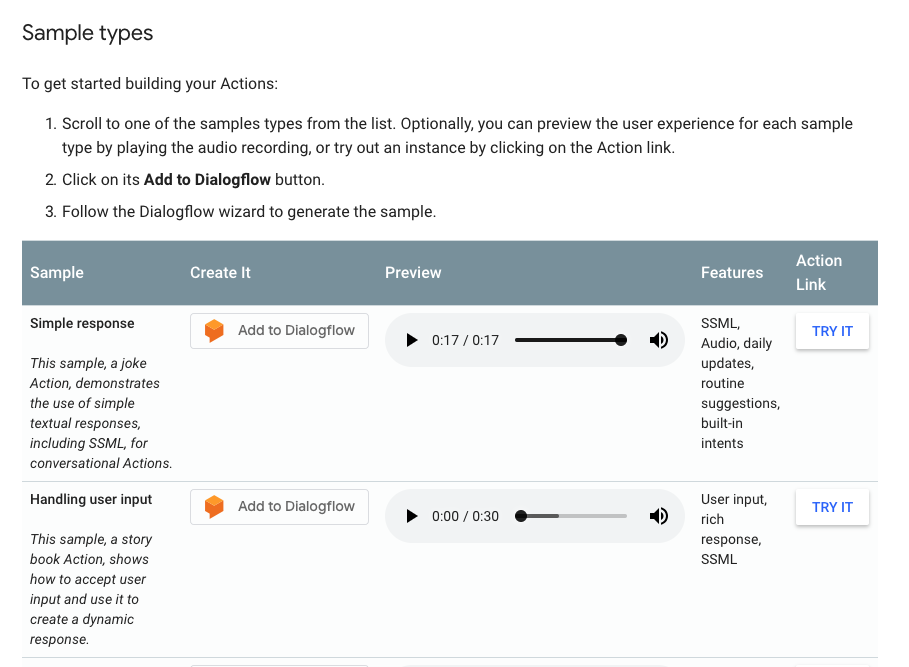Open TRY IT link for Handling user input
This screenshot has height=667, width=909.
[832, 507]
